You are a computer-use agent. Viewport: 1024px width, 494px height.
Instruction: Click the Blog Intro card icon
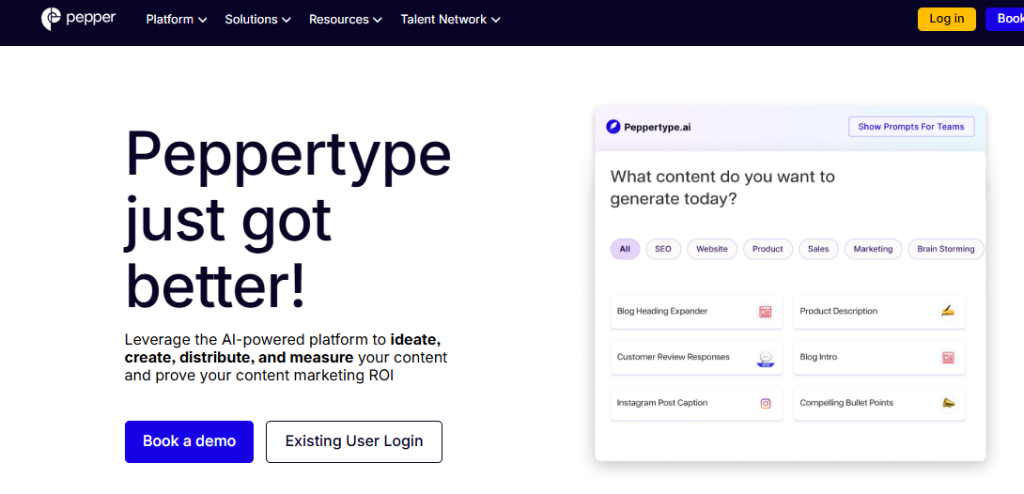click(x=948, y=357)
